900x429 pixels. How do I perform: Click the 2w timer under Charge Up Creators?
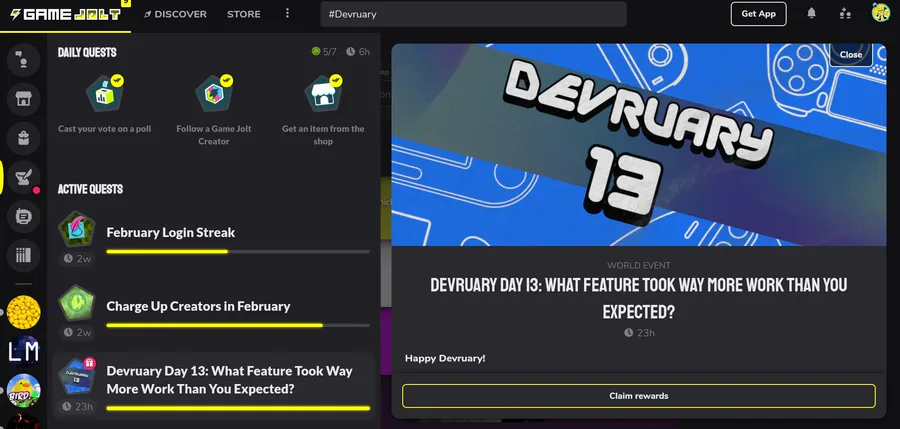pos(78,332)
